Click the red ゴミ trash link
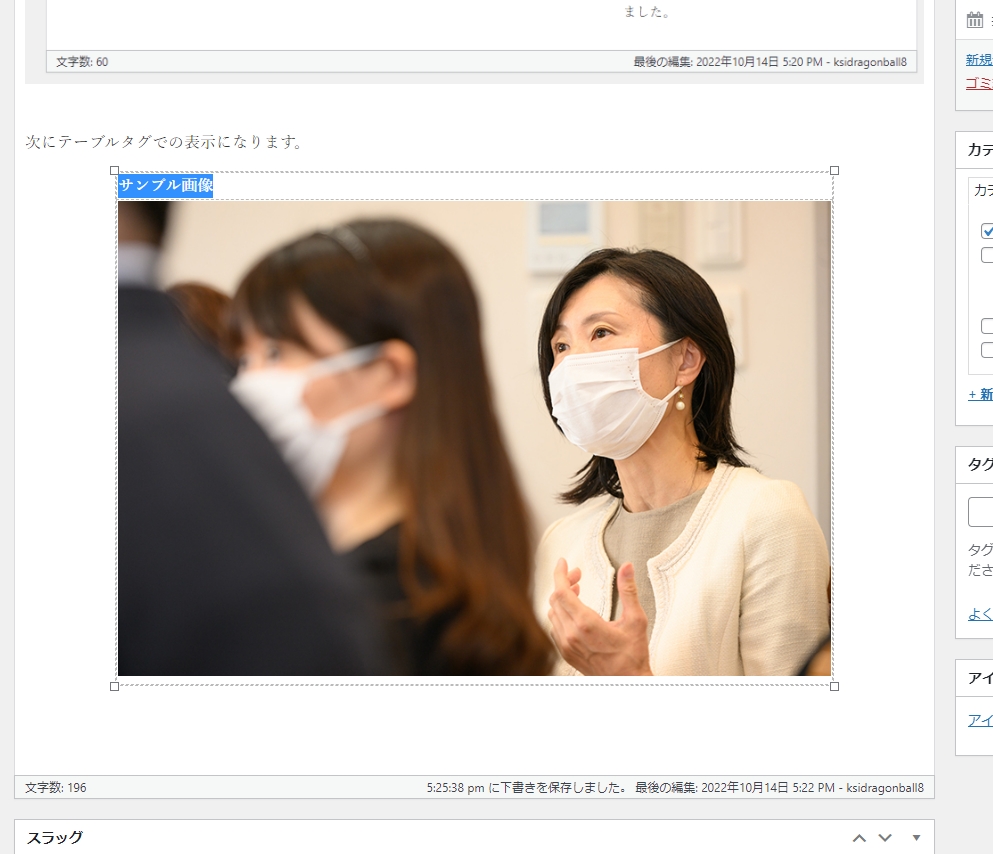The height and width of the screenshot is (854, 993). tap(979, 83)
